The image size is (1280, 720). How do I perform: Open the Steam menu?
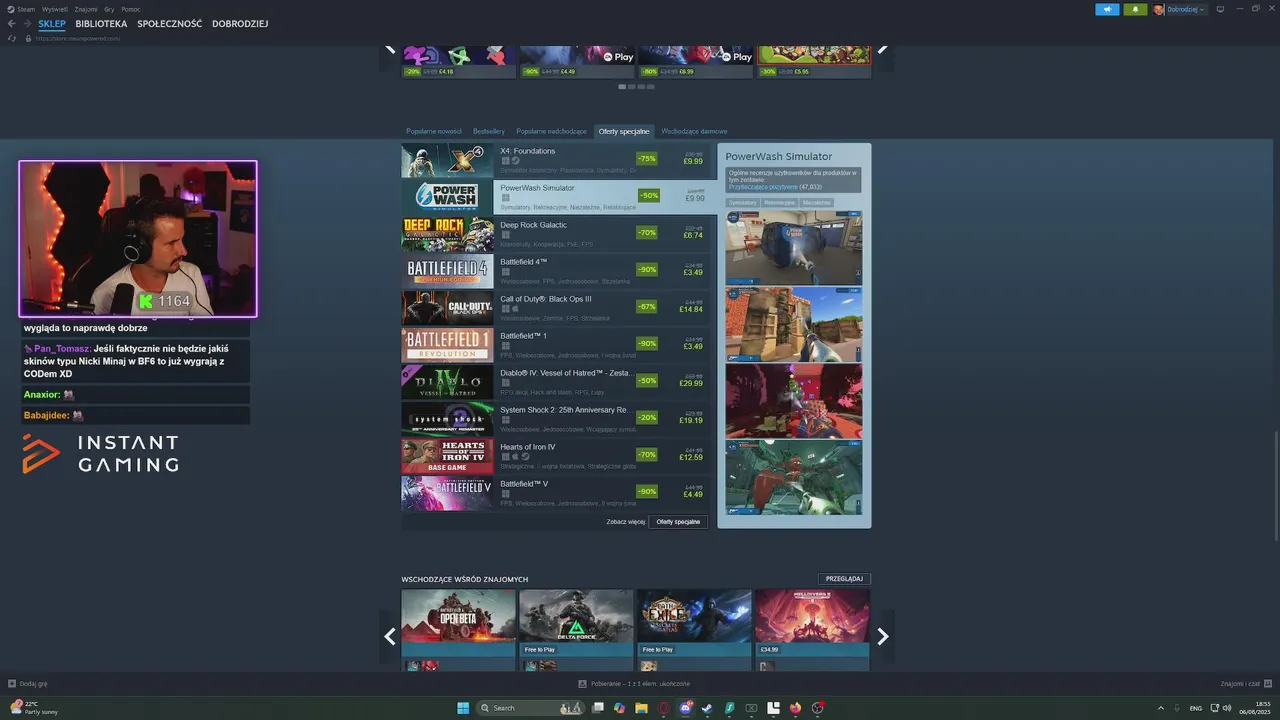[x=21, y=9]
